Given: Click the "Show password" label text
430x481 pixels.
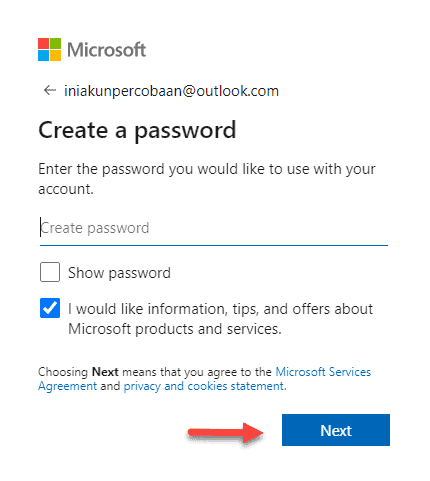Looking at the screenshot, I should click(119, 273).
